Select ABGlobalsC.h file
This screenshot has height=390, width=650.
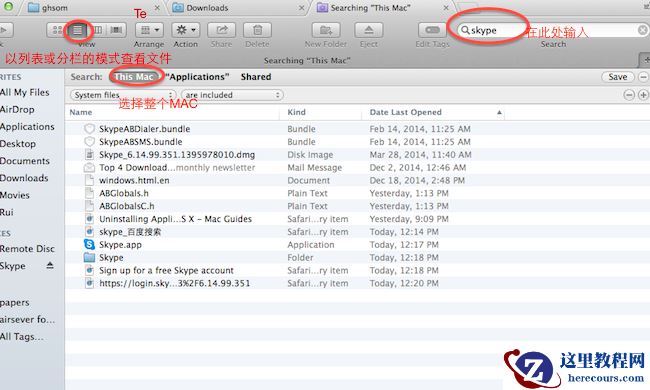tap(127, 206)
